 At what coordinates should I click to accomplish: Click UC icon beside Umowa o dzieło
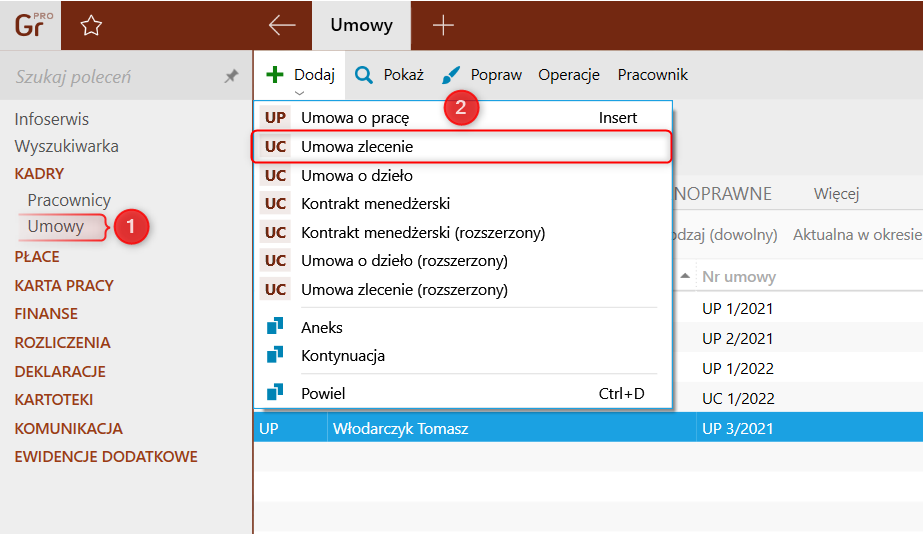pos(275,175)
